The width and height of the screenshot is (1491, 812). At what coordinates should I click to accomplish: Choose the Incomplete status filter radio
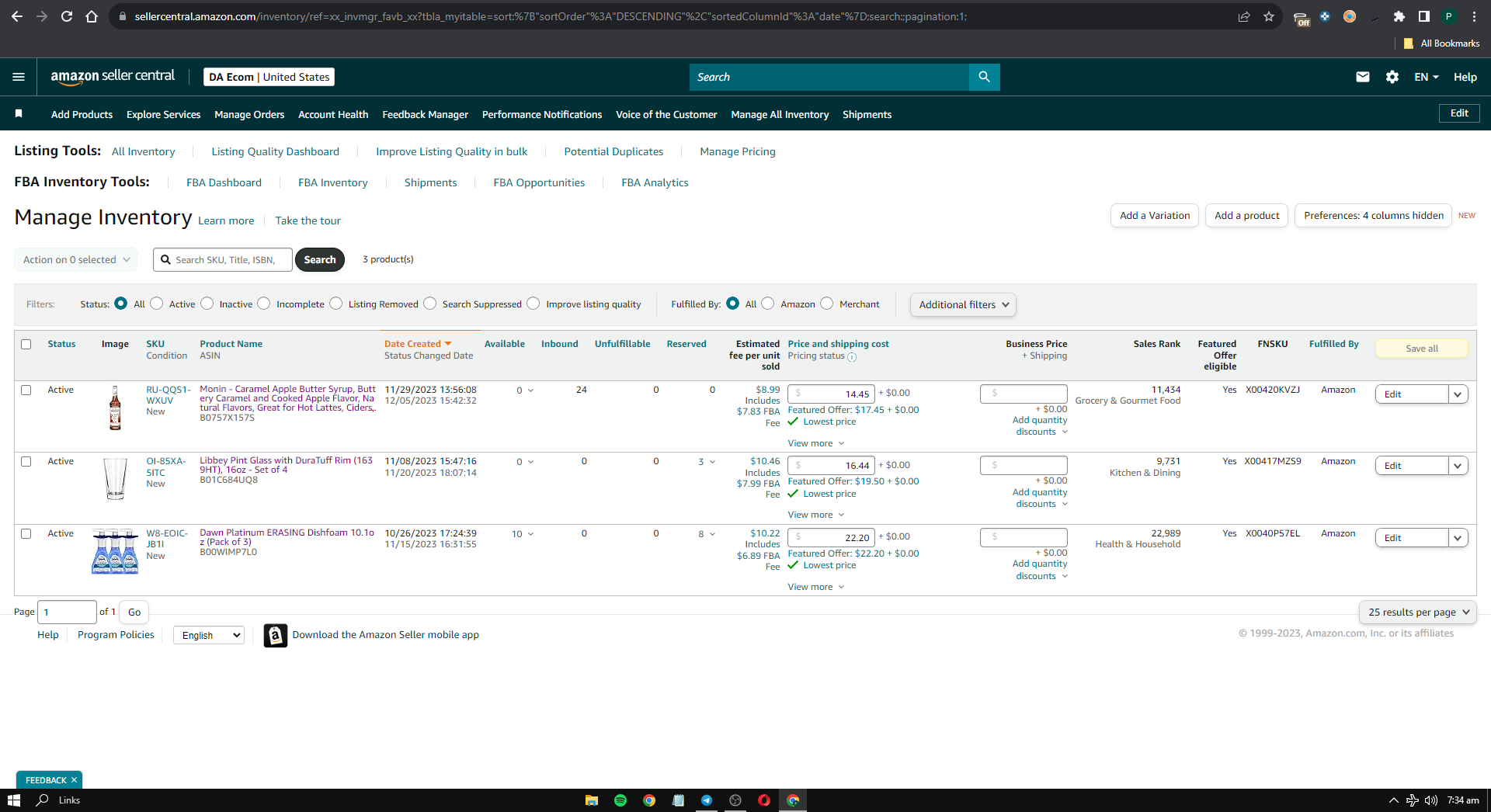264,304
